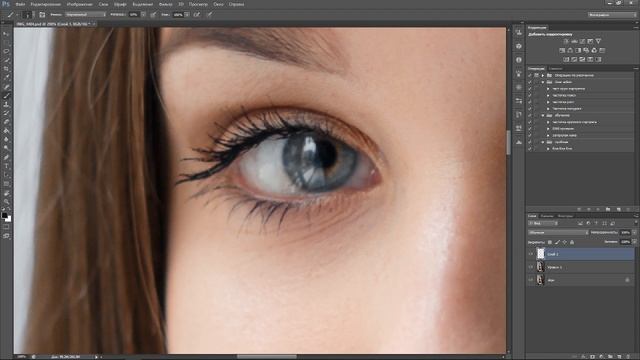
Task: Select the Type tool
Action: pyautogui.click(x=6, y=166)
